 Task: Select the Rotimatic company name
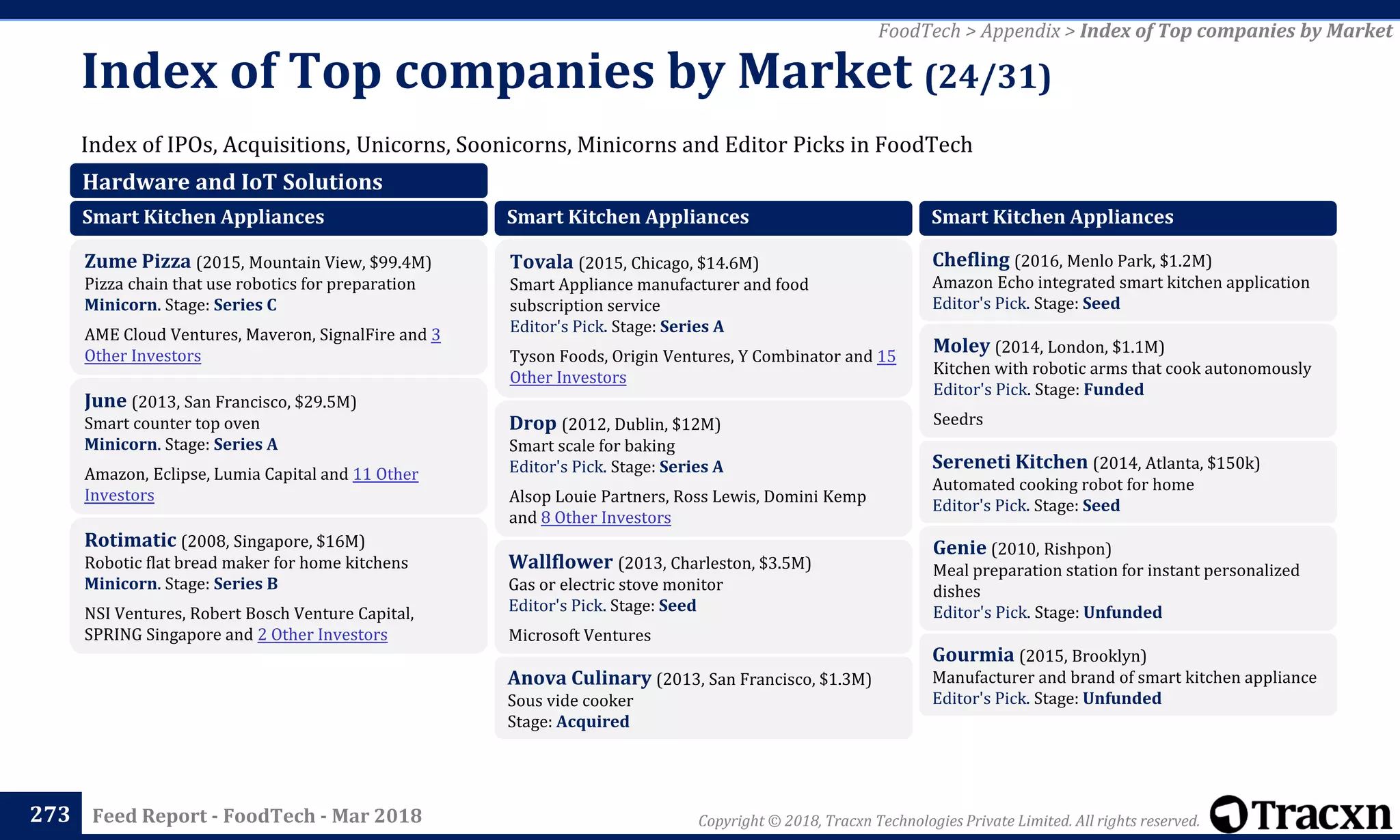pos(131,540)
